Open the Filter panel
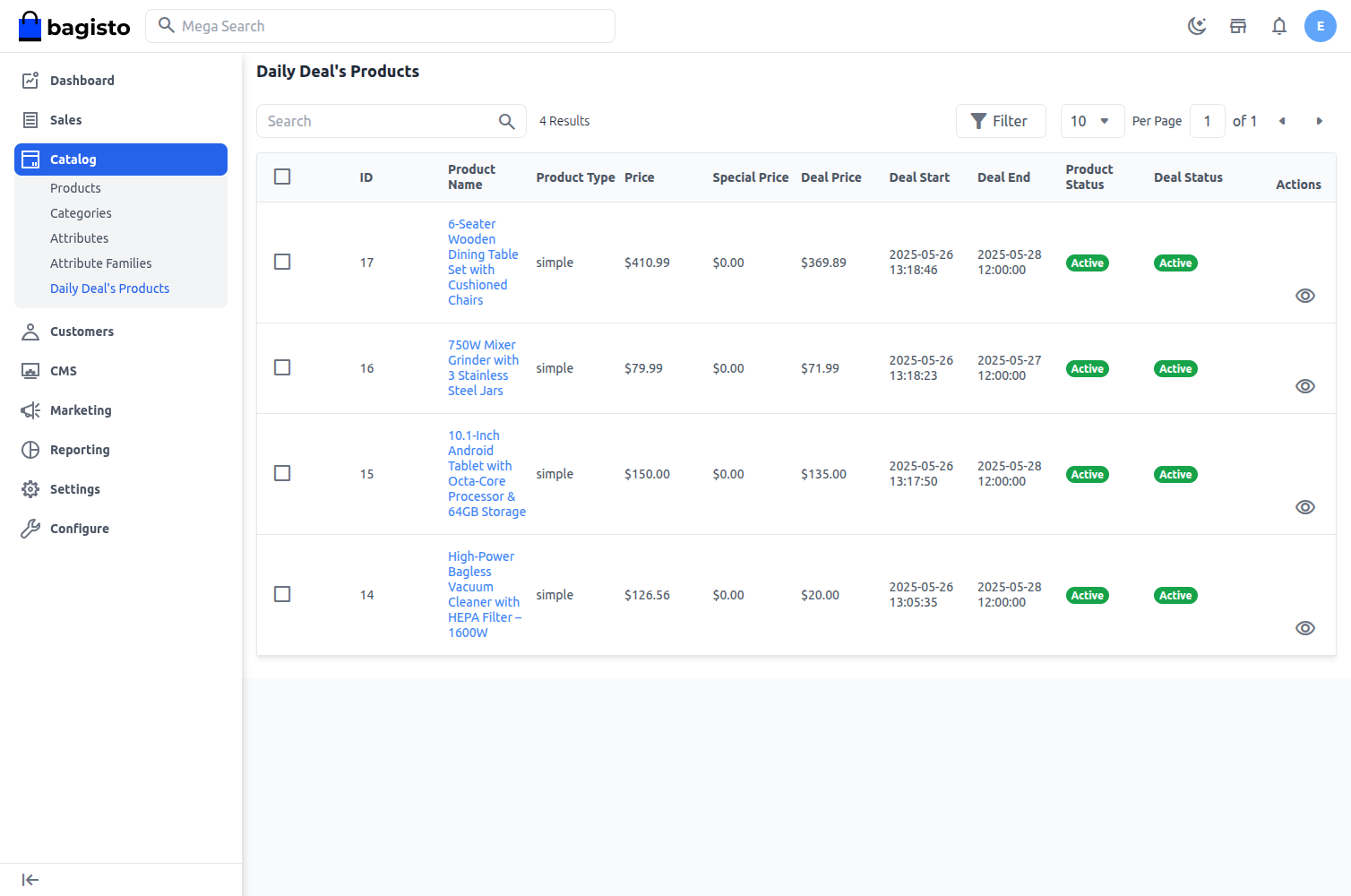The height and width of the screenshot is (896, 1351). 1001,121
